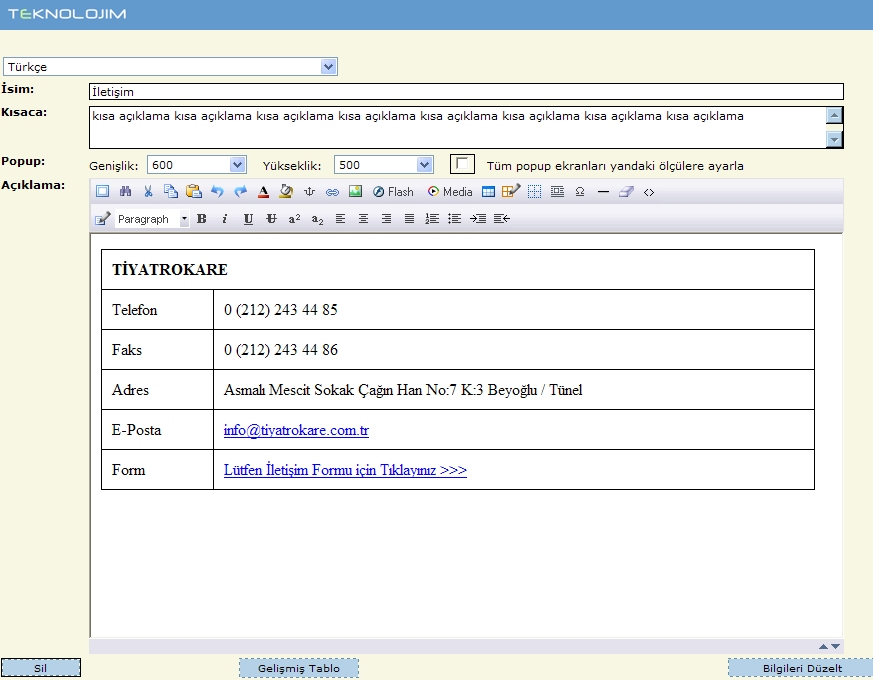Toggle strikethrough formatting
Viewport: 873px width, 680px height.
[x=271, y=219]
